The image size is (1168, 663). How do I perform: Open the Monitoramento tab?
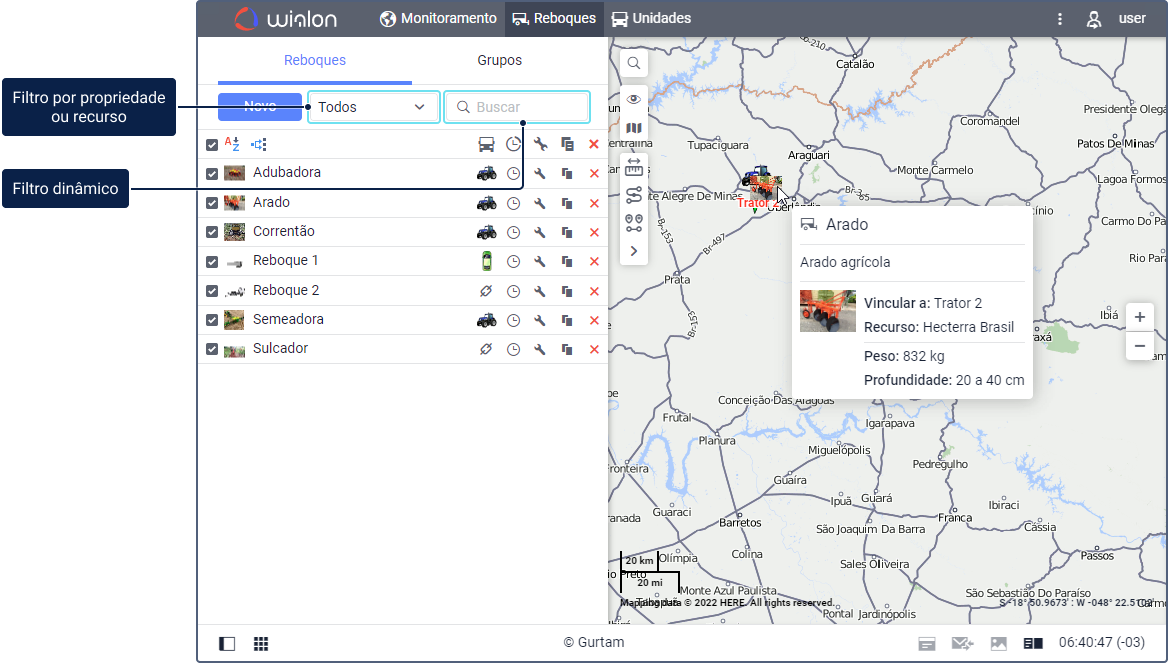(438, 18)
